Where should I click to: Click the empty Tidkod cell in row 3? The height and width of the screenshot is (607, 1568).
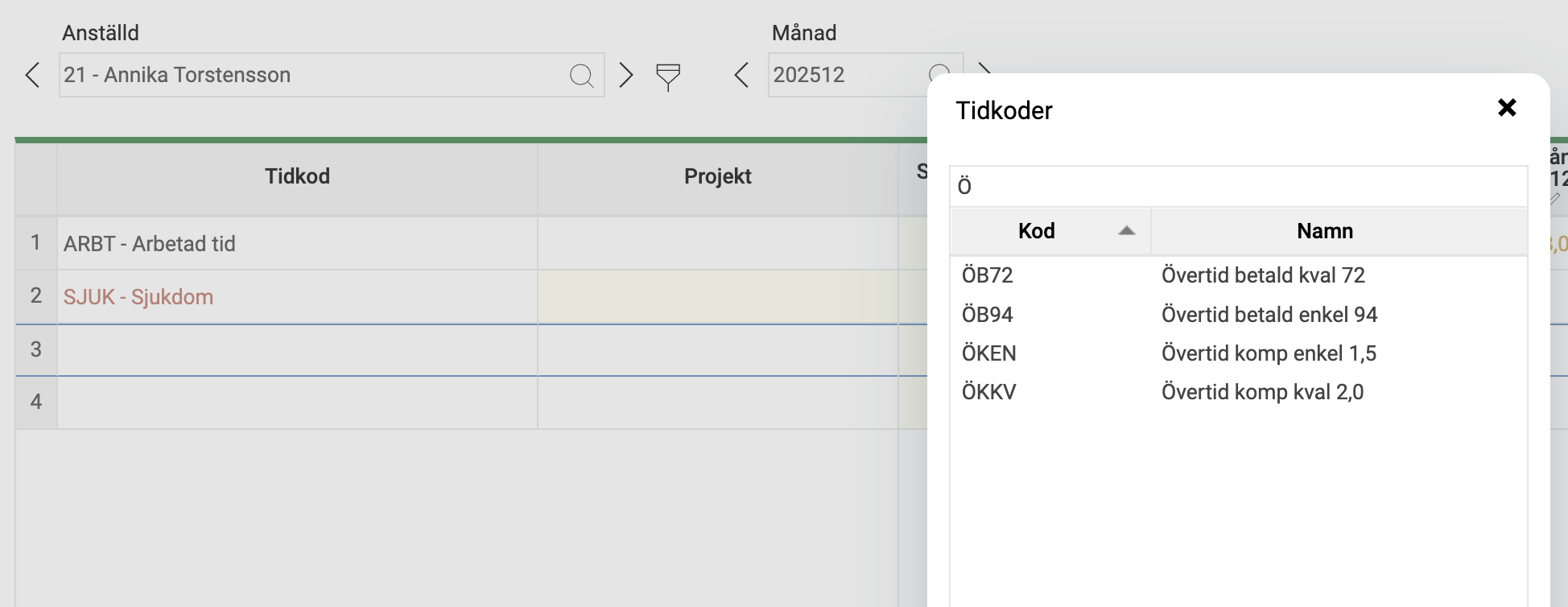pos(297,350)
